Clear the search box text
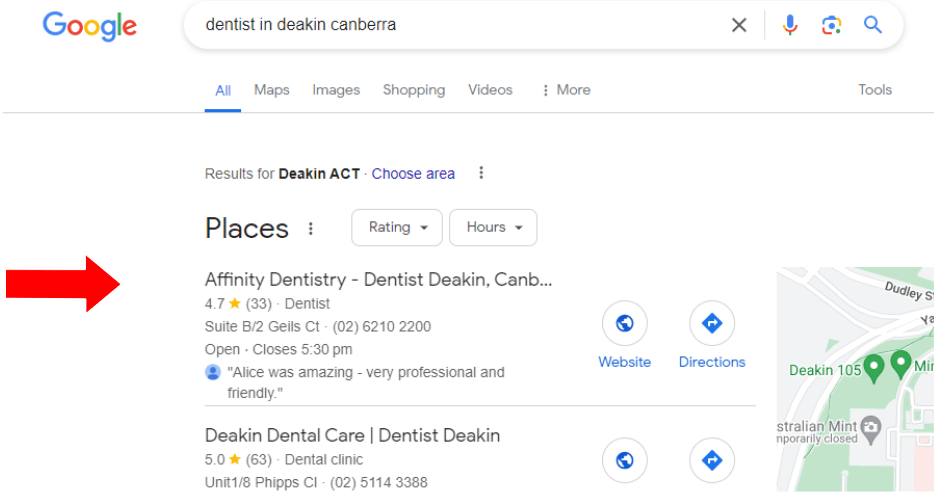The image size is (937, 497). click(739, 25)
